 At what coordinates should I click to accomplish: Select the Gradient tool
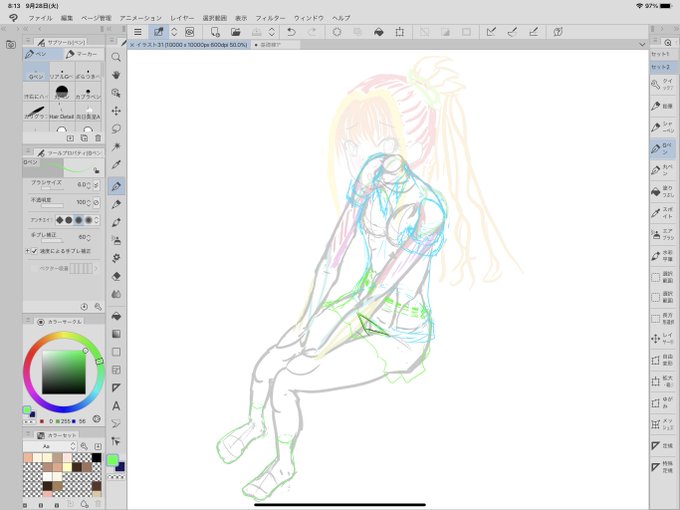pyautogui.click(x=116, y=334)
